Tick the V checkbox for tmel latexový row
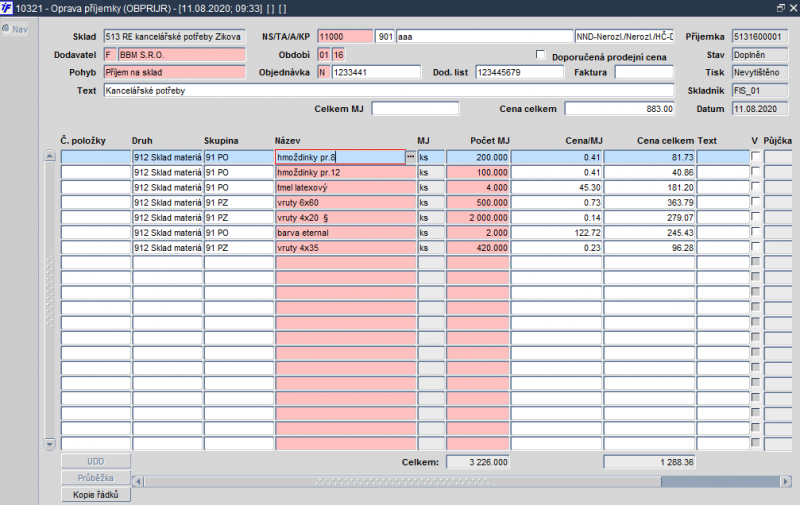 click(x=755, y=187)
